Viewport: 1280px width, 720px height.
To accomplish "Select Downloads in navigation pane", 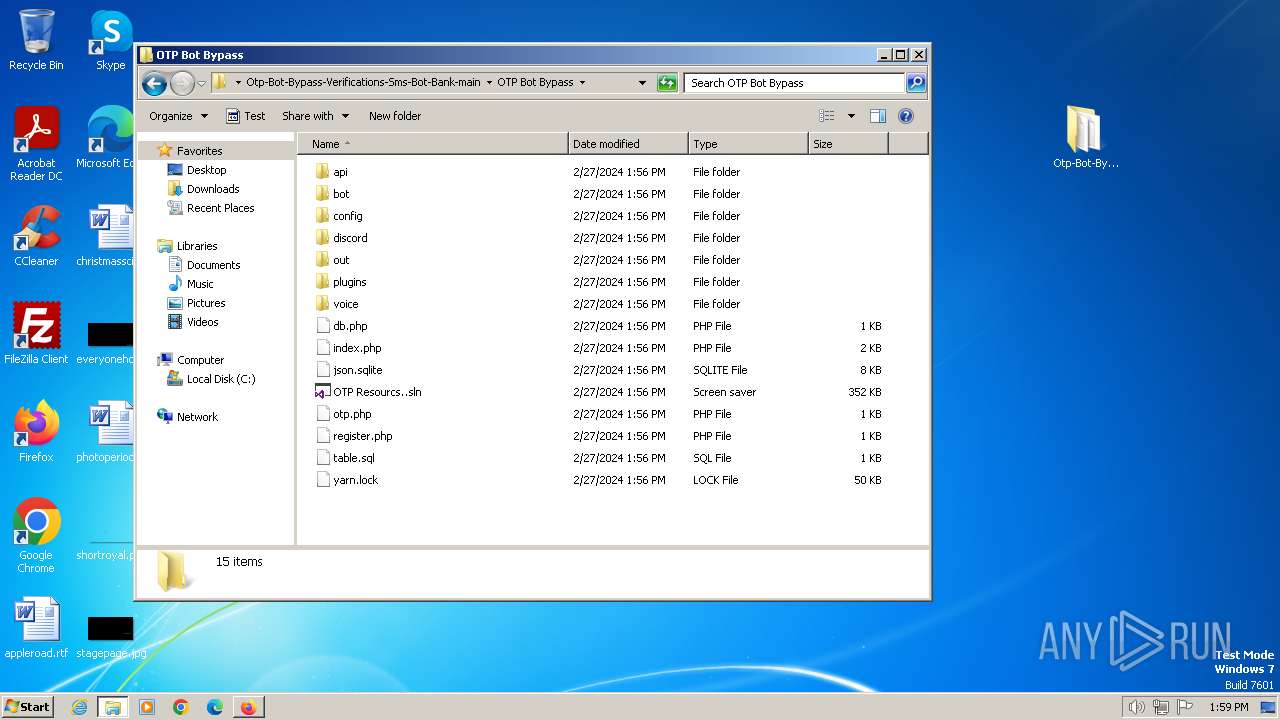I will (212, 189).
